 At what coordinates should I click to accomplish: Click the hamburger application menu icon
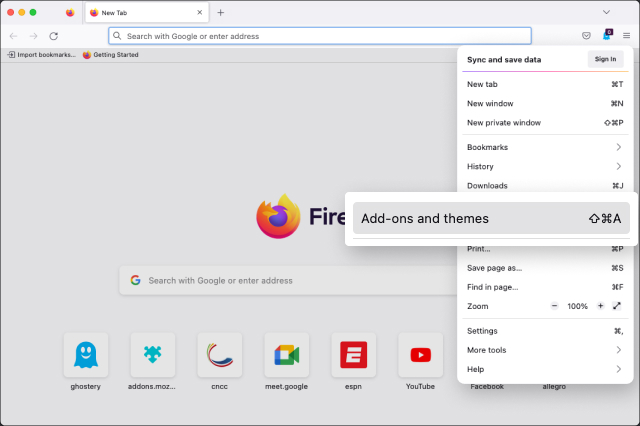click(x=626, y=35)
